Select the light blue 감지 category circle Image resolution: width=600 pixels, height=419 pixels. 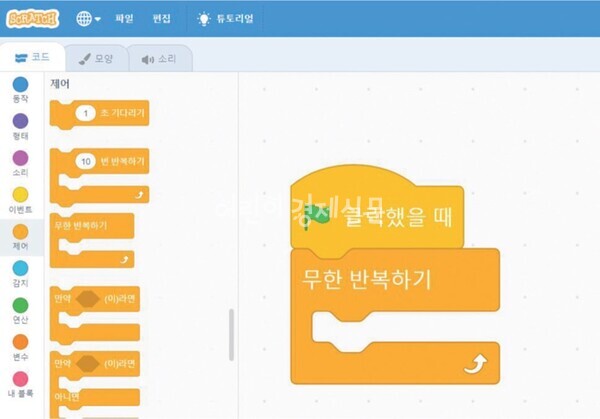(20, 268)
